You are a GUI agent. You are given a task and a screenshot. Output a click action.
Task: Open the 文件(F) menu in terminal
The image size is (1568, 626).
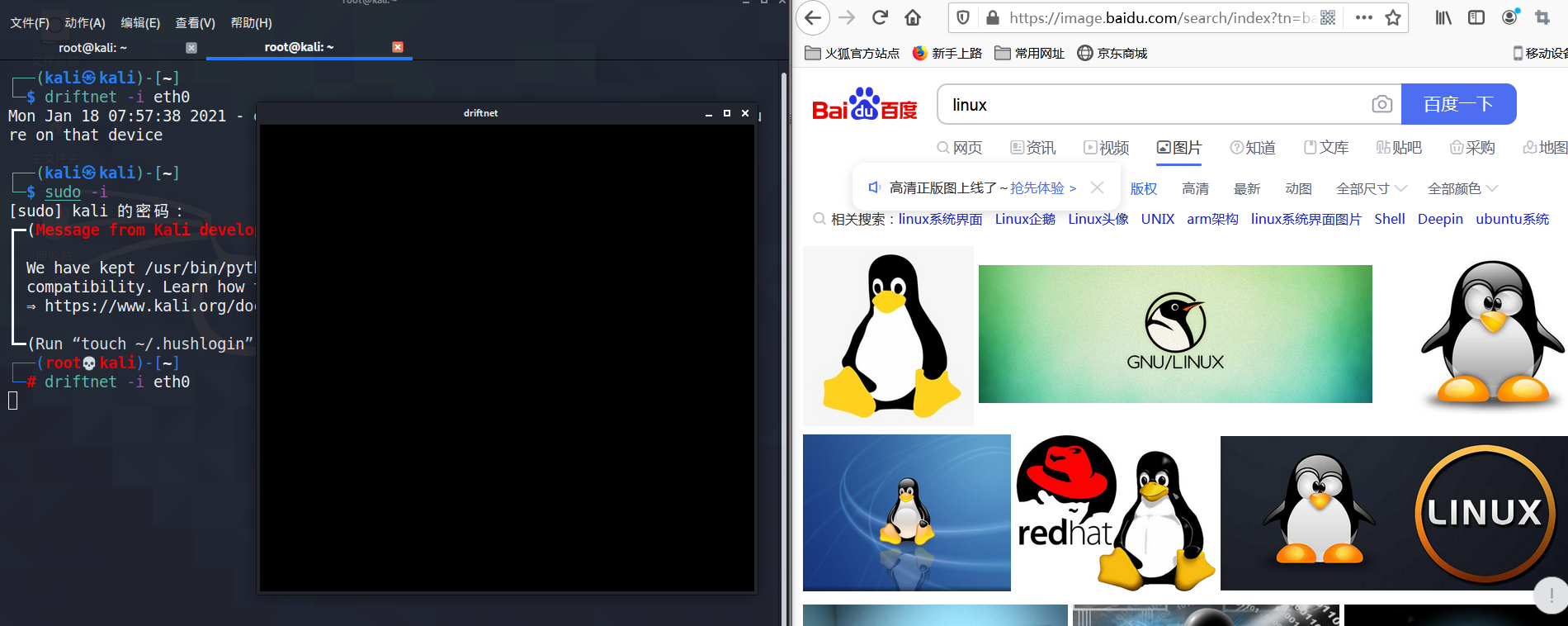(30, 23)
